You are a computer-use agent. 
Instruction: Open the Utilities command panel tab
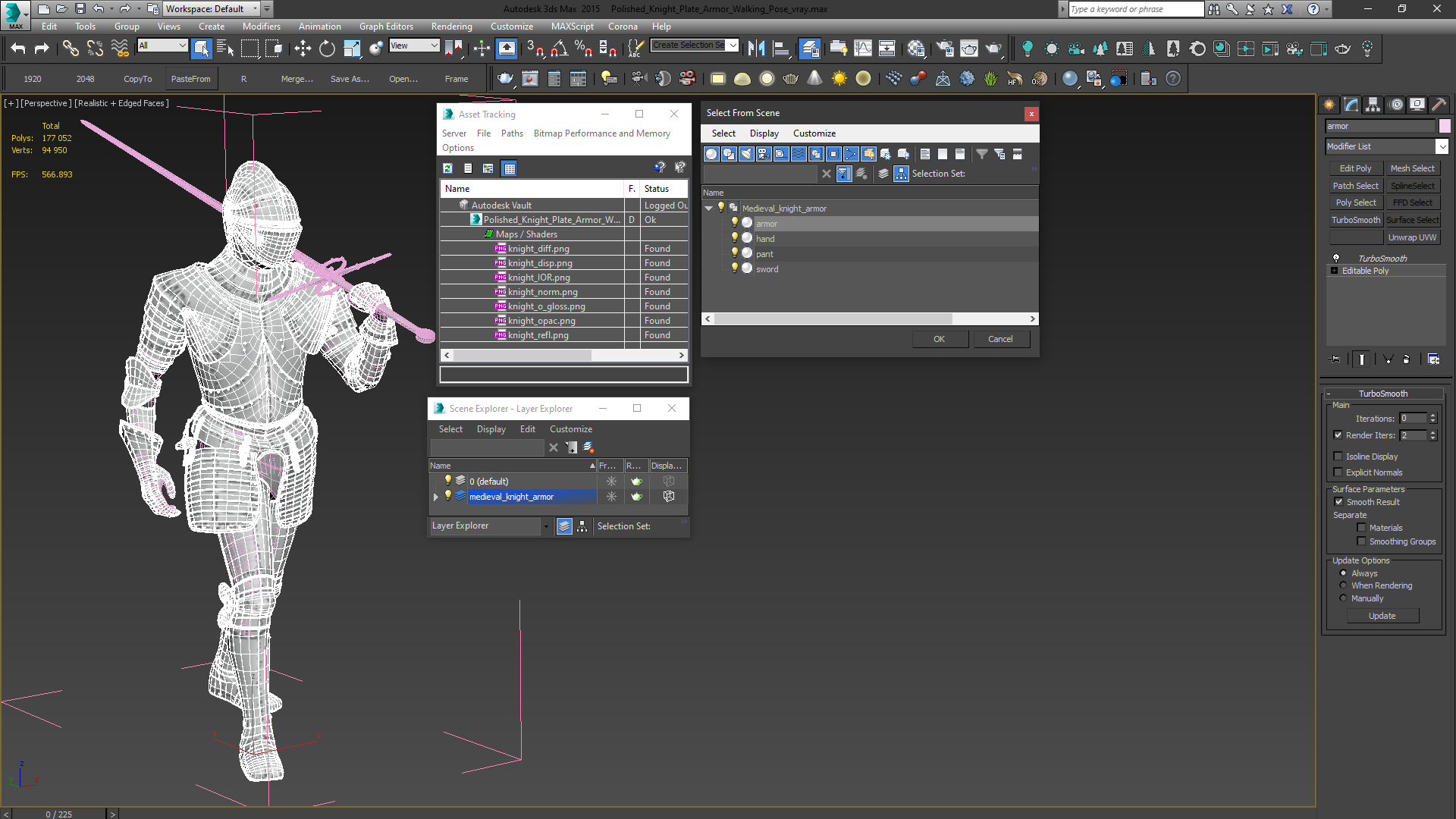coord(1439,105)
